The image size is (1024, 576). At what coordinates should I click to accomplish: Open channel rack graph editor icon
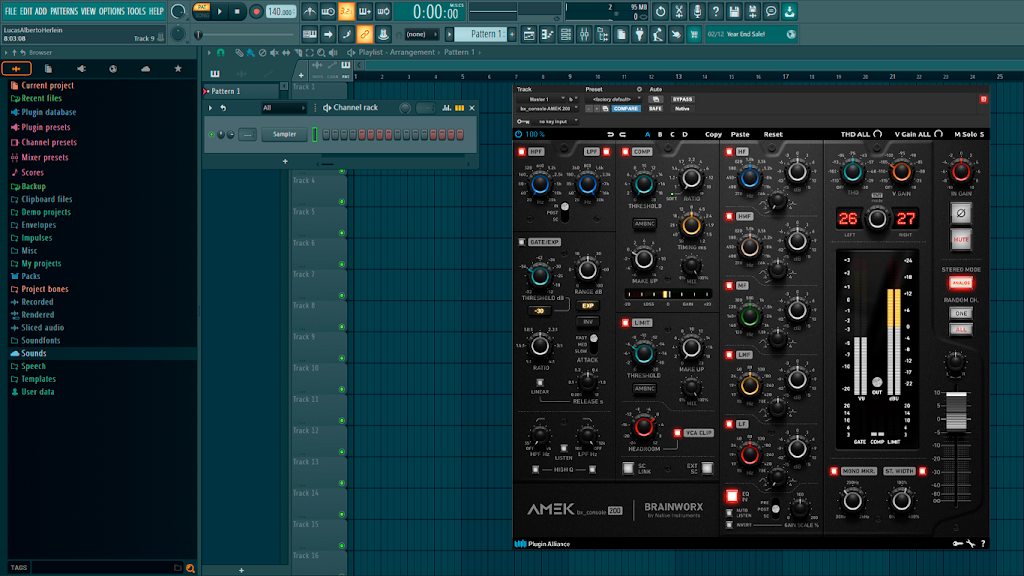tap(447, 108)
